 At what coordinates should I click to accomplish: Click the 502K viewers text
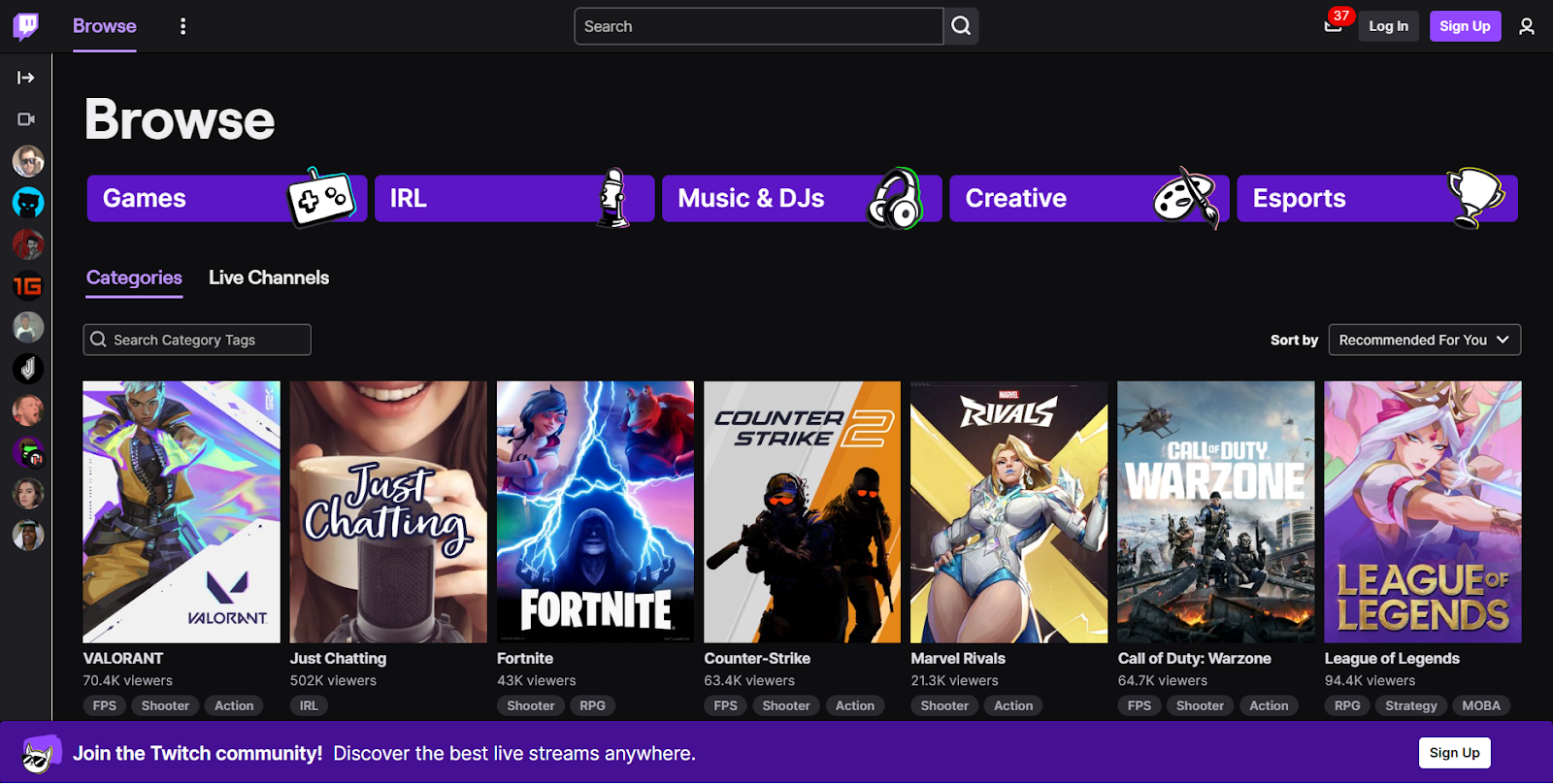pyautogui.click(x=333, y=681)
